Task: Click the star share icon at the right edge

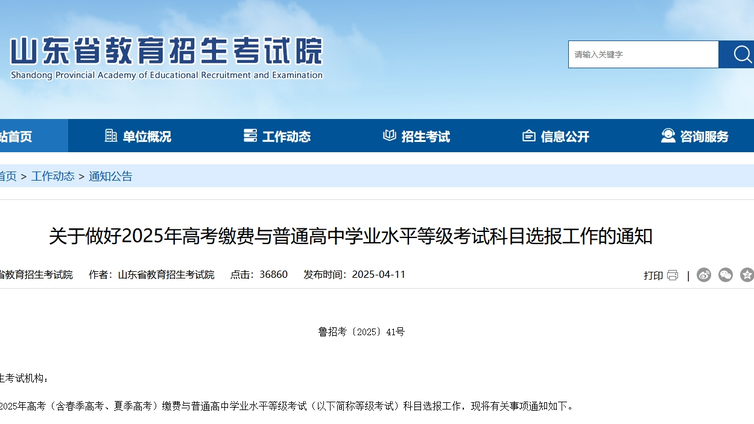Action: pos(747,274)
